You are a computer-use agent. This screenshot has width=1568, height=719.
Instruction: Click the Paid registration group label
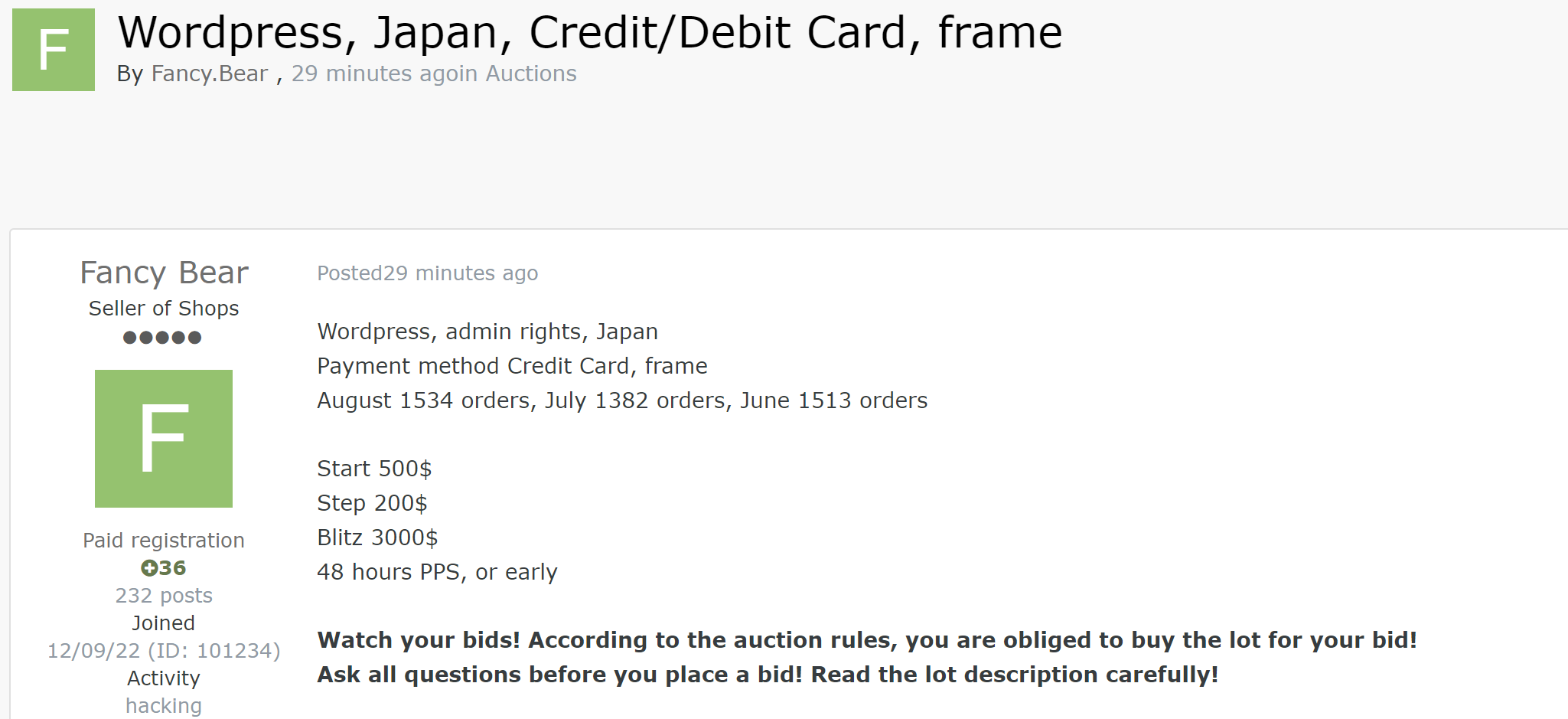click(164, 541)
